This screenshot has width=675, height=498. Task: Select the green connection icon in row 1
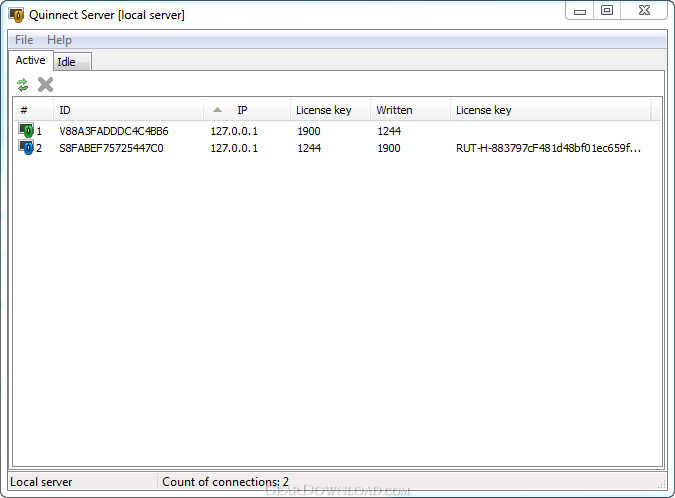tap(26, 130)
